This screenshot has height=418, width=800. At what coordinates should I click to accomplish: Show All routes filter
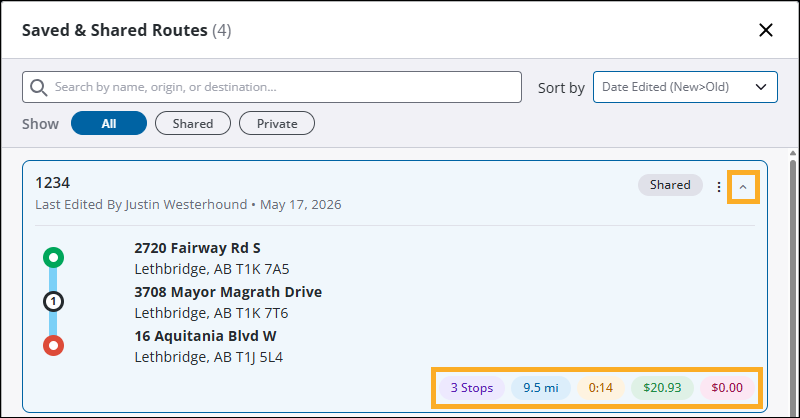pyautogui.click(x=109, y=124)
